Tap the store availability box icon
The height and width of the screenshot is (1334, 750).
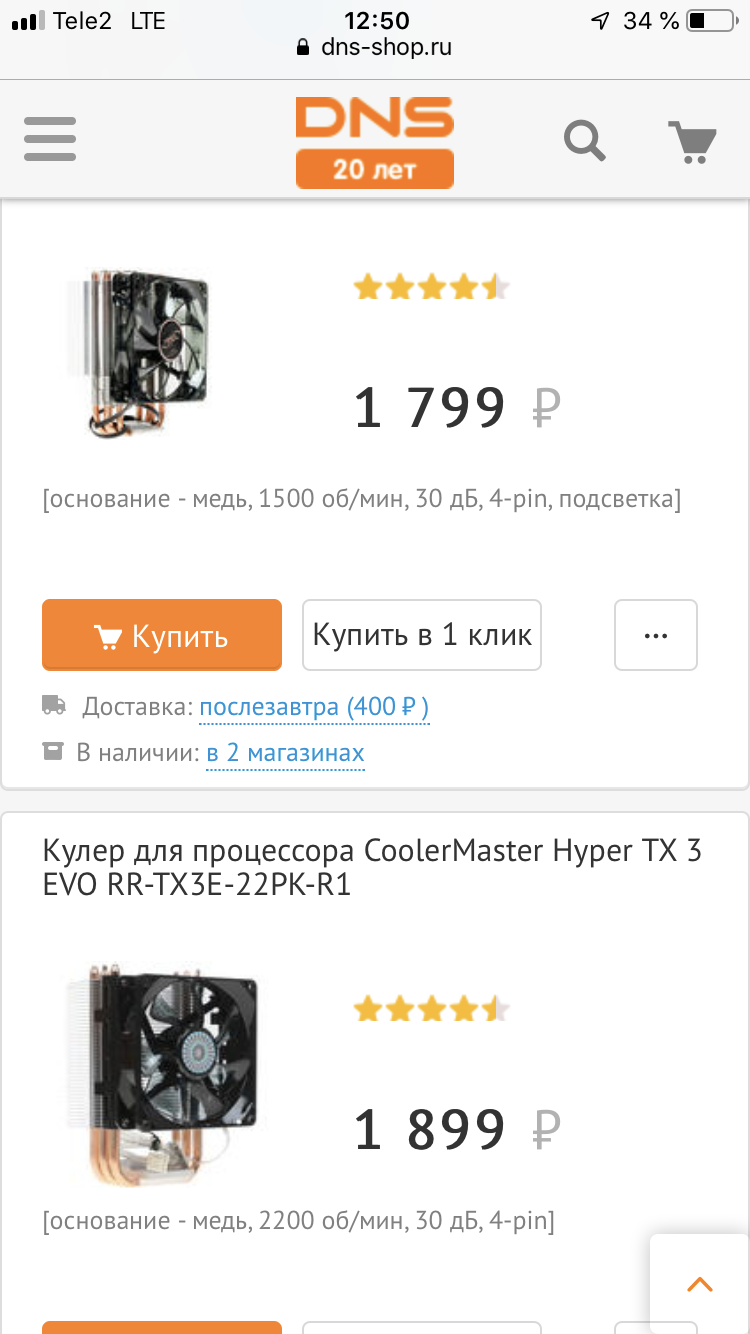[x=52, y=750]
